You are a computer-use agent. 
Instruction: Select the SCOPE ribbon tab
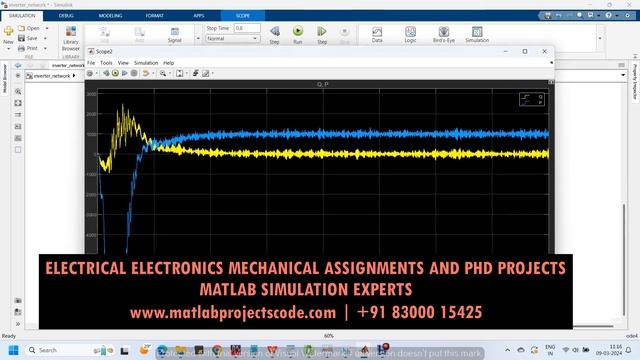point(242,16)
